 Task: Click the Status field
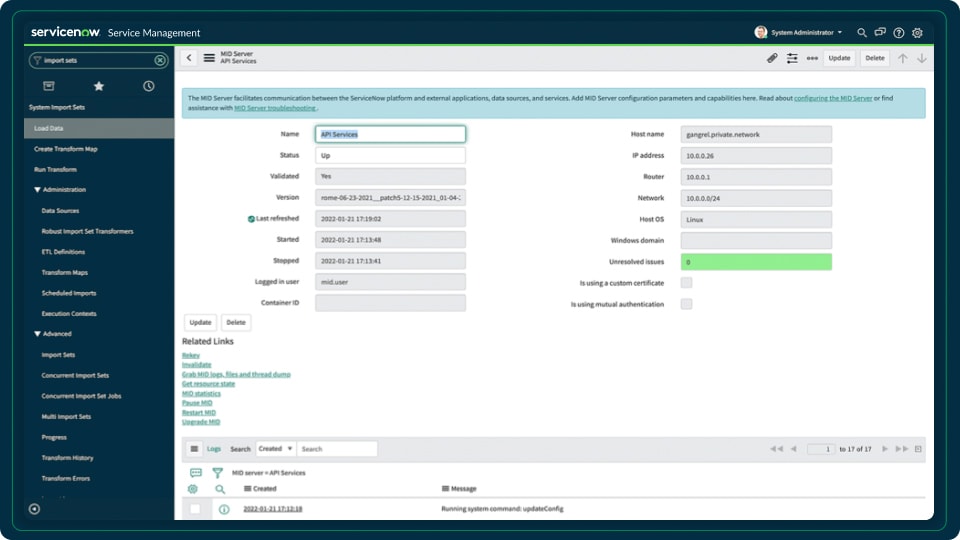pos(390,156)
